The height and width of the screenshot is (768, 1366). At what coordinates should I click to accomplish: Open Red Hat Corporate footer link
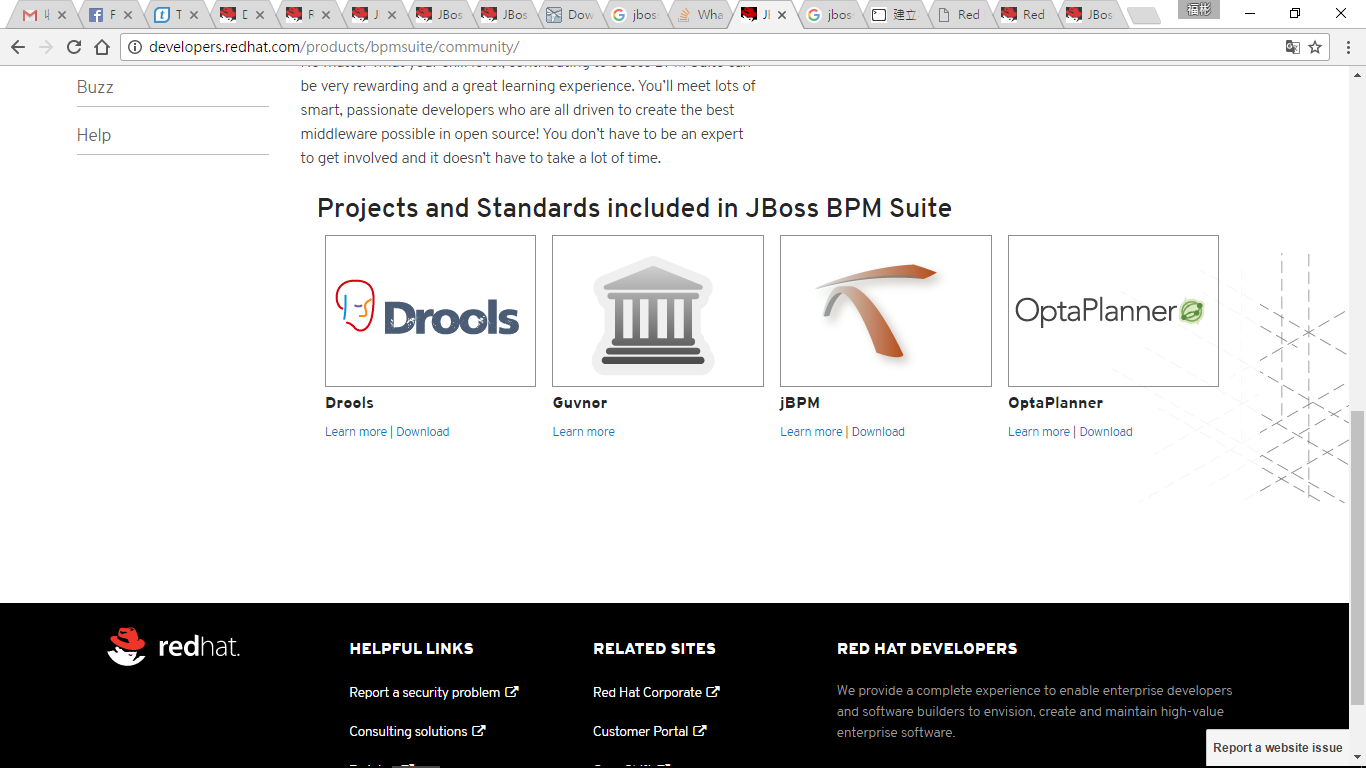(647, 692)
